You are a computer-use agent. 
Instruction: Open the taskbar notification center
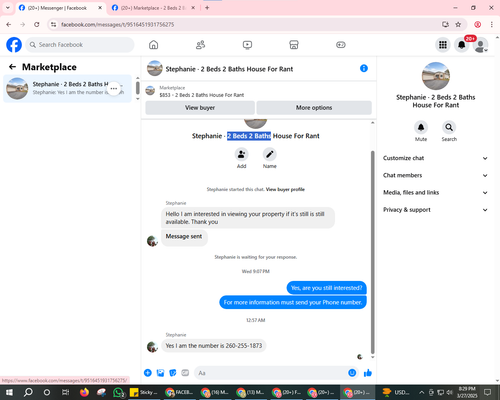pyautogui.click(x=488, y=392)
